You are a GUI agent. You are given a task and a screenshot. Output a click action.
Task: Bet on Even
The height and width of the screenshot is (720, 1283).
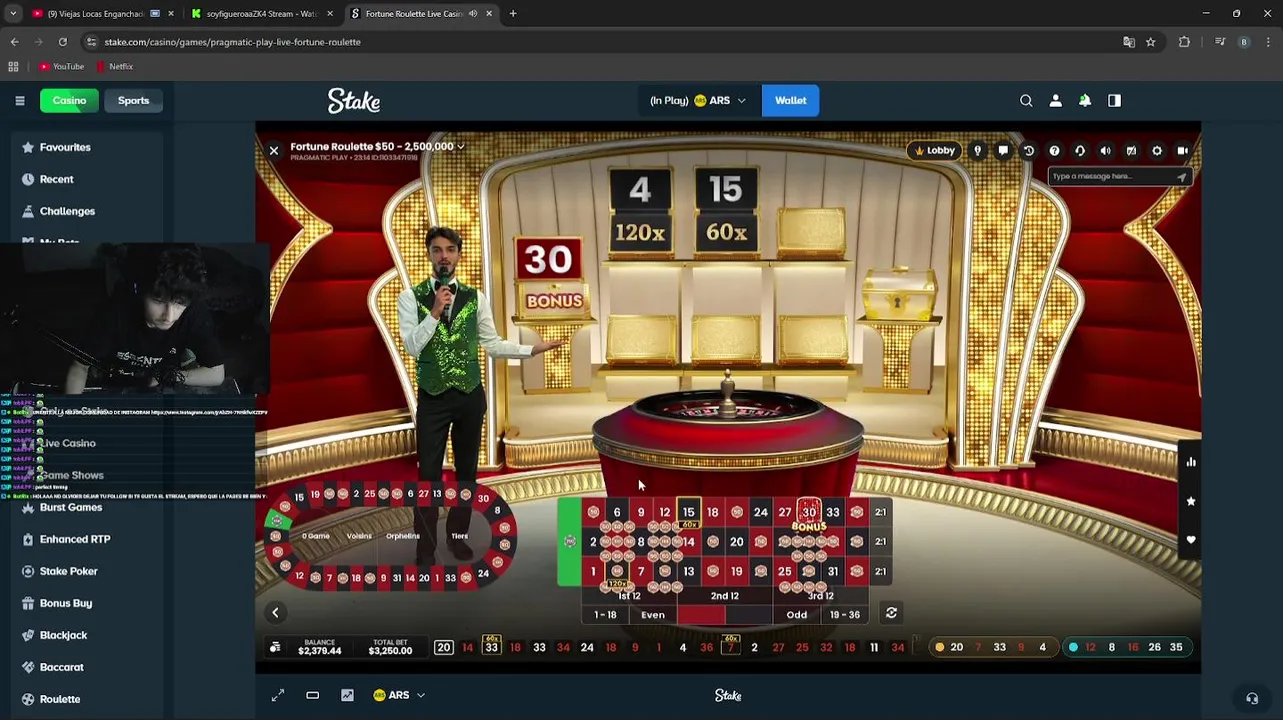point(653,615)
